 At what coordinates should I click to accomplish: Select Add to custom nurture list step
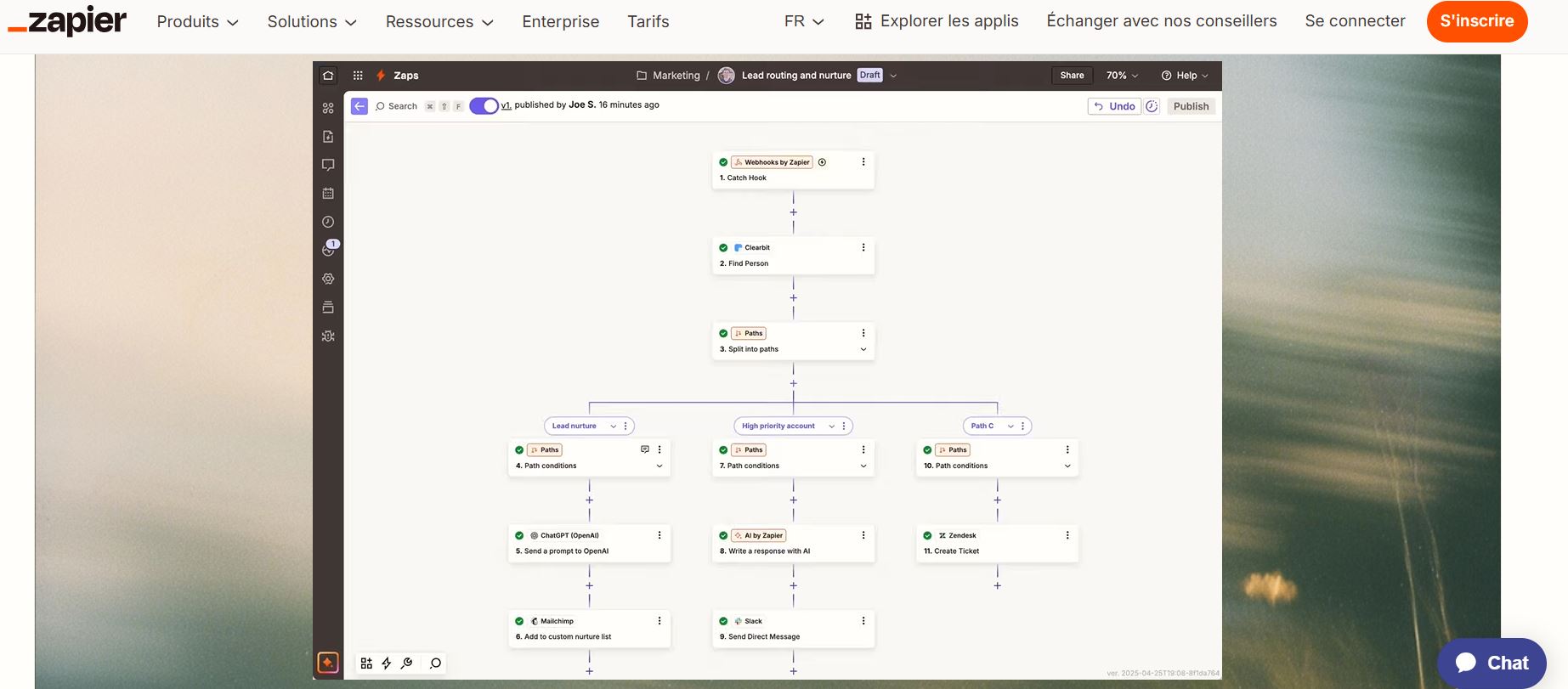(589, 630)
